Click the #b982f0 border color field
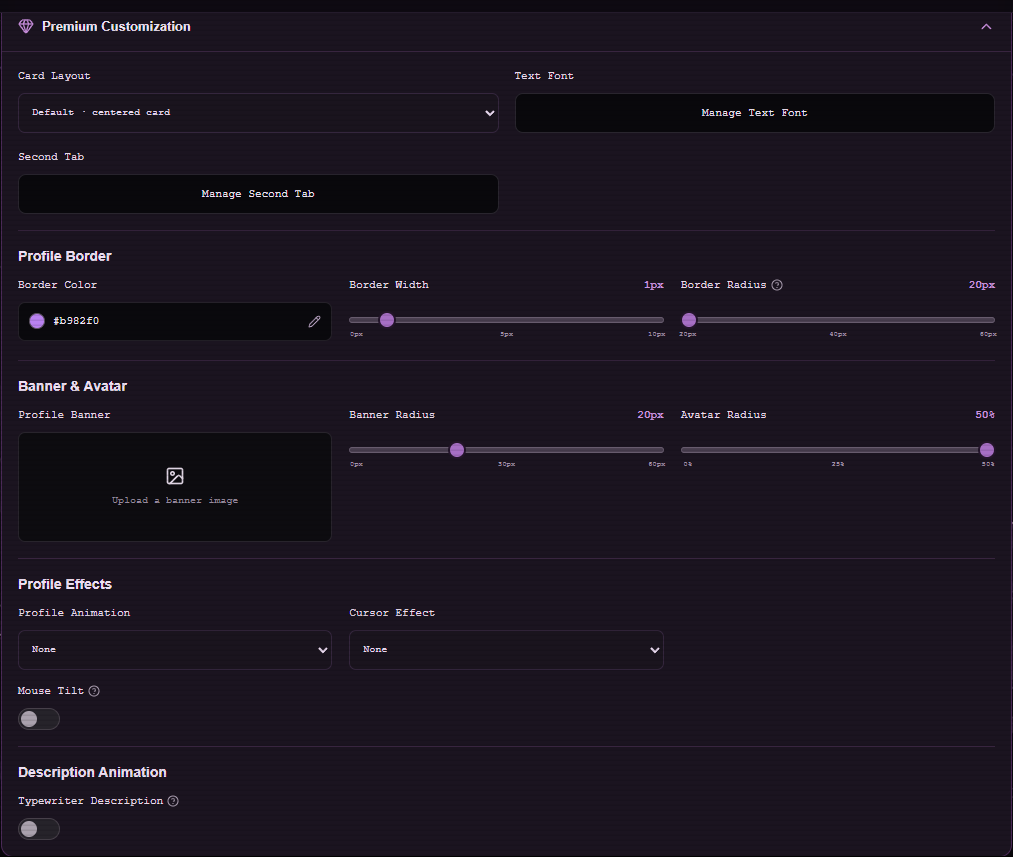 [174, 321]
